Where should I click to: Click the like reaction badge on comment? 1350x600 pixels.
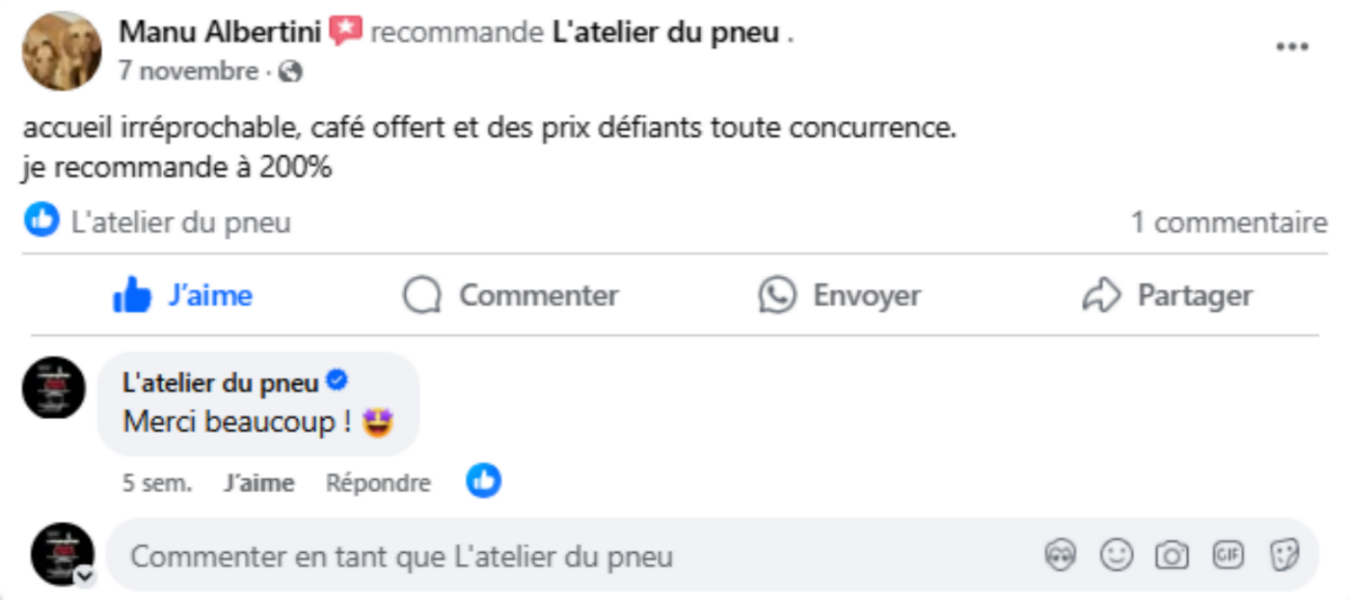484,482
